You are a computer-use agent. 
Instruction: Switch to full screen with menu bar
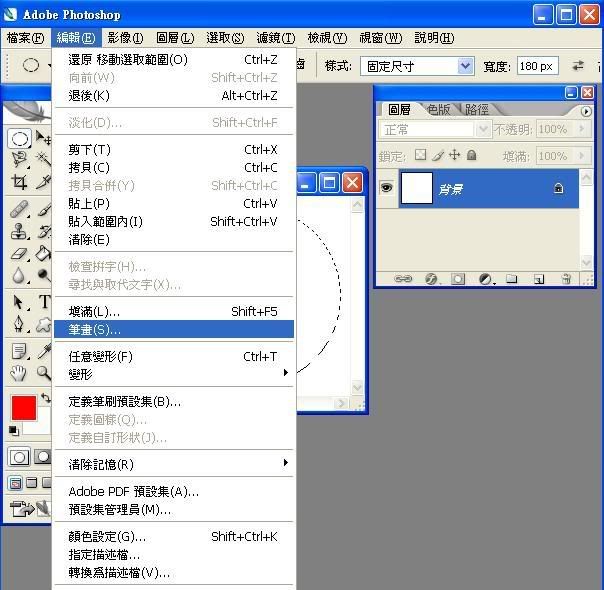(32, 483)
